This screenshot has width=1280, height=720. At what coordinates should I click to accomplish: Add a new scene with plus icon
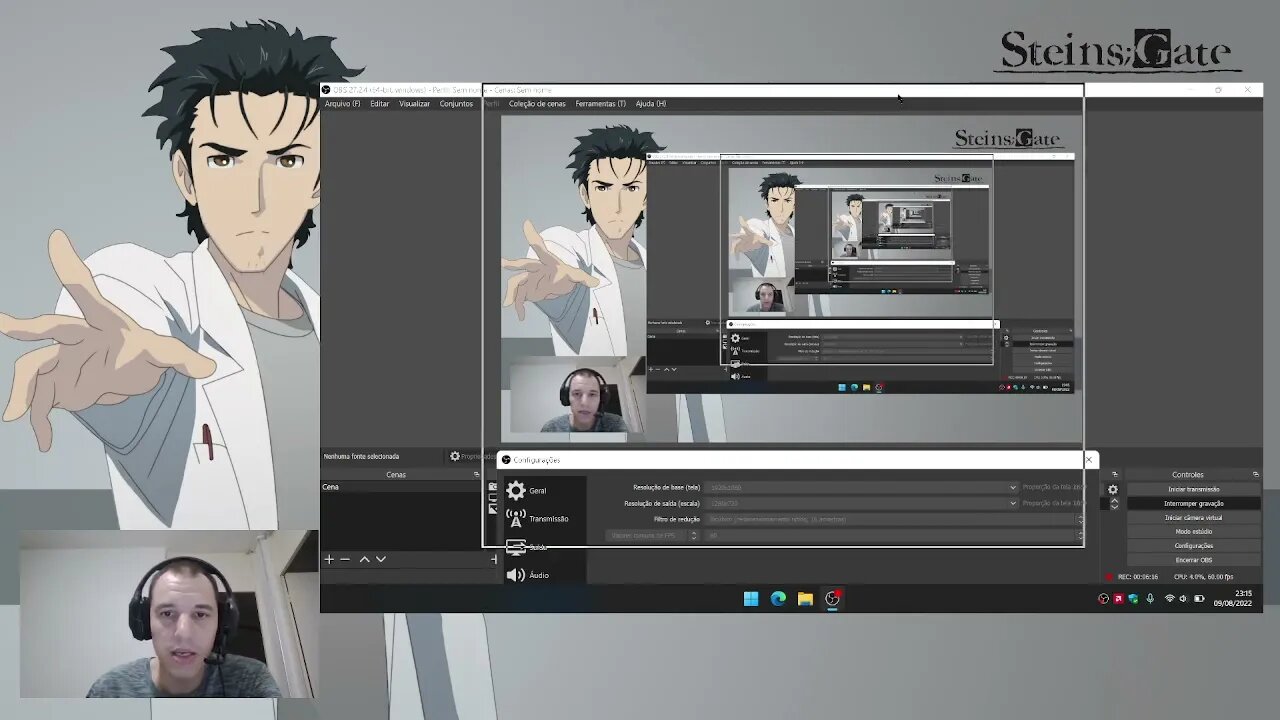coord(329,559)
